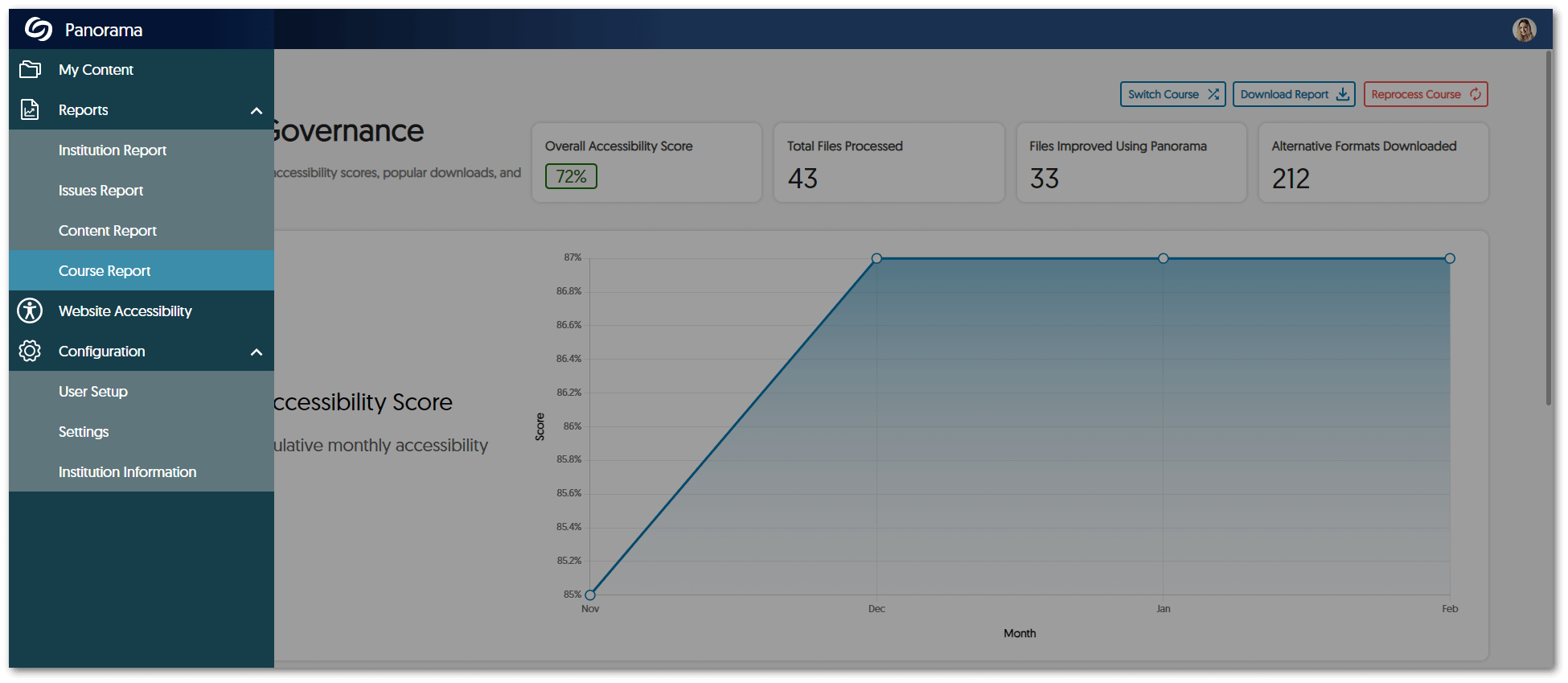
Task: Click the 72% accessibility score badge
Action: pos(571,176)
